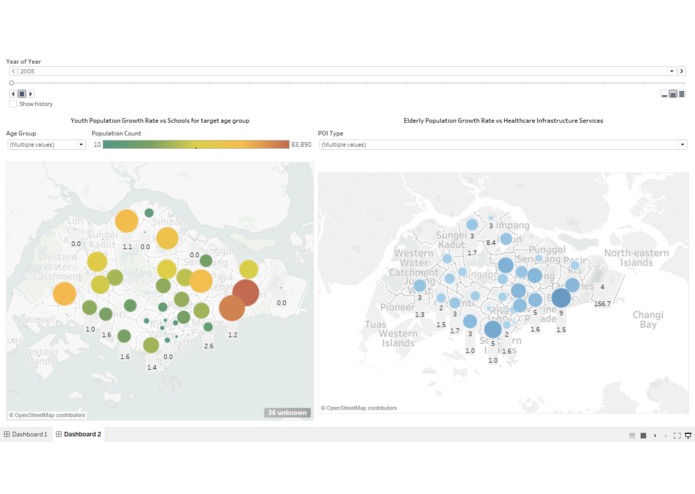Click the 83,890 maximum legend value

click(301, 144)
